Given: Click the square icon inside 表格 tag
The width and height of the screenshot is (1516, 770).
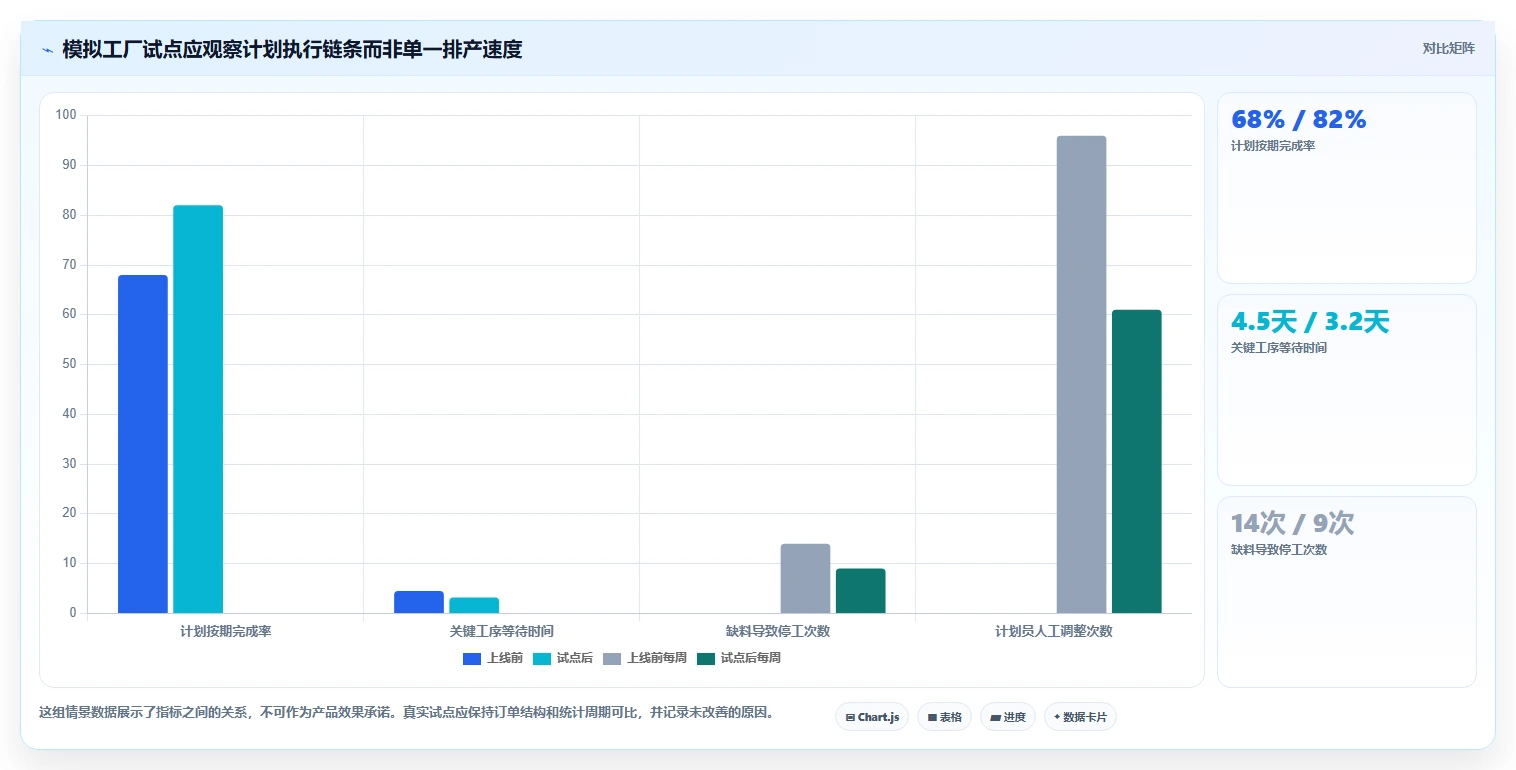Looking at the screenshot, I should pos(932,717).
